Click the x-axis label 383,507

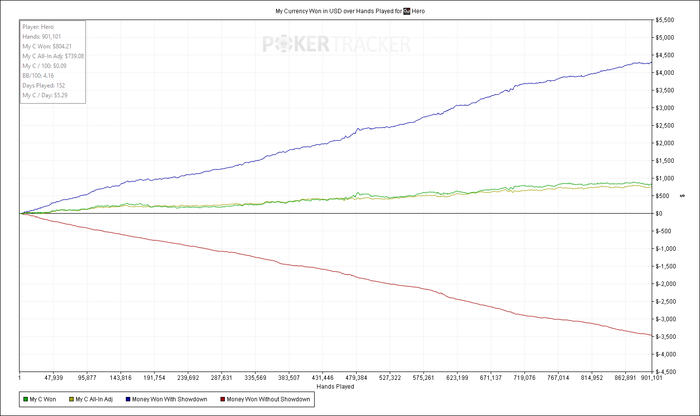(289, 378)
